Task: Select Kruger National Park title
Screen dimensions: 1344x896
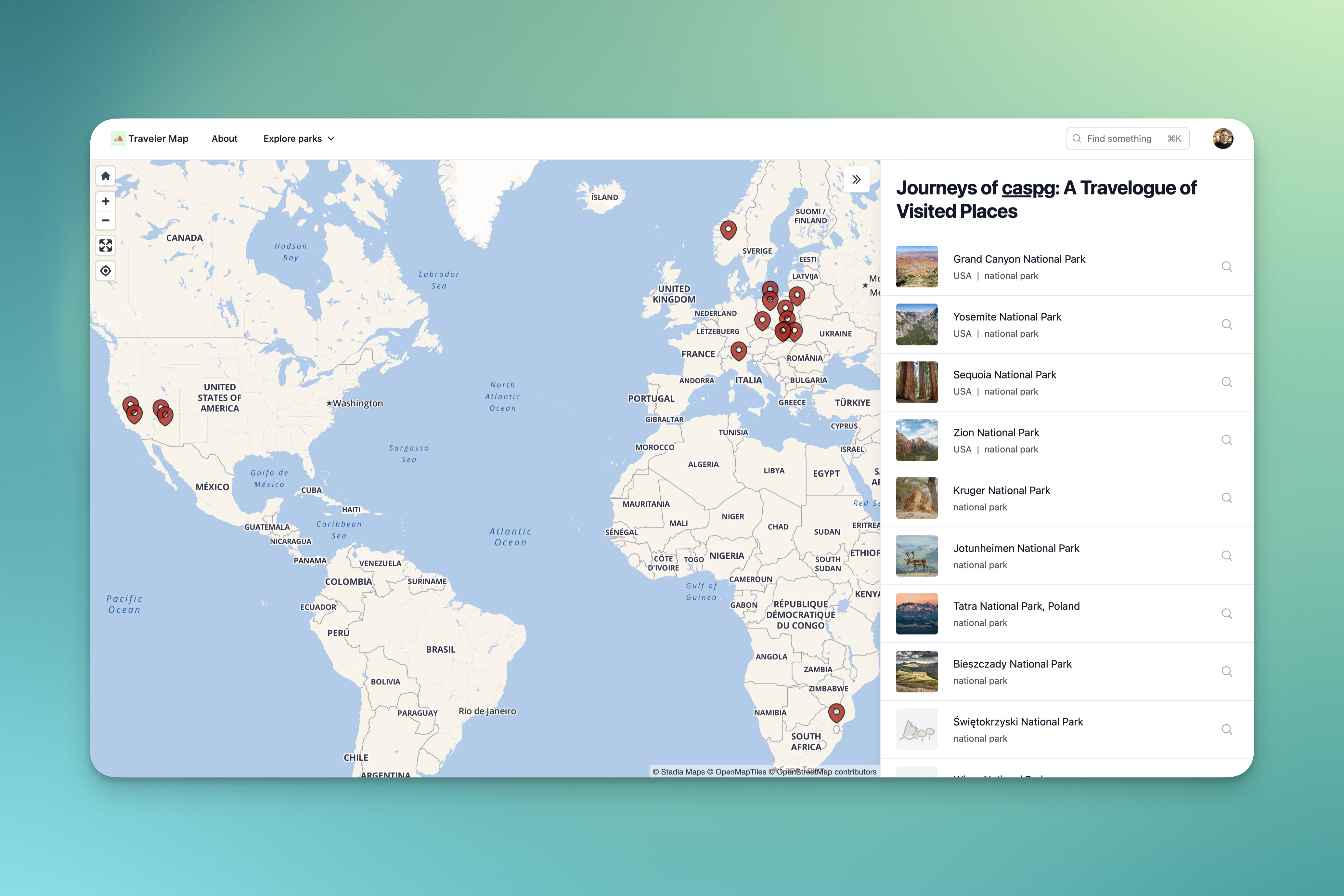Action: (x=1002, y=491)
